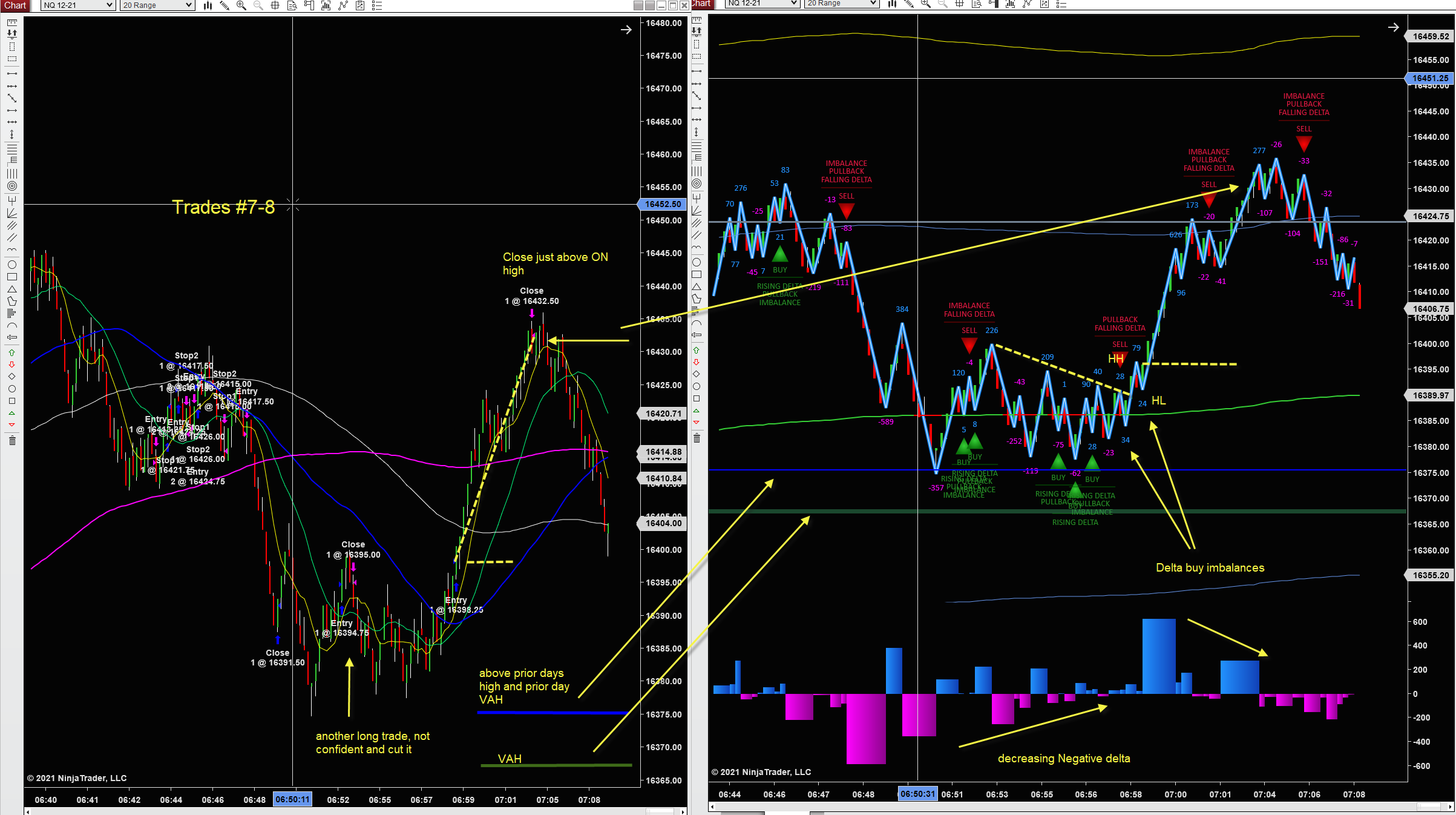The image size is (1456, 815).
Task: Toggle Chart Trader panel in left chart
Action: (x=309, y=5)
